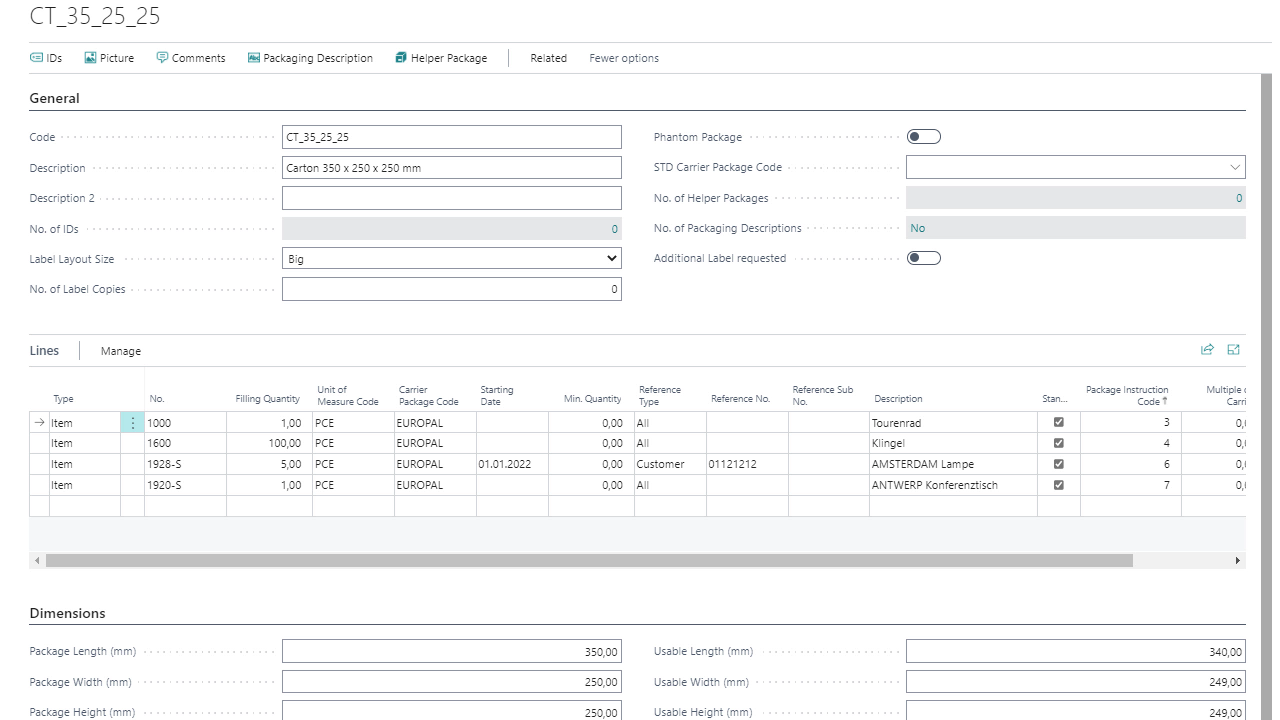Image resolution: width=1280 pixels, height=720 pixels.
Task: Open the IDs action
Action: (x=46, y=58)
